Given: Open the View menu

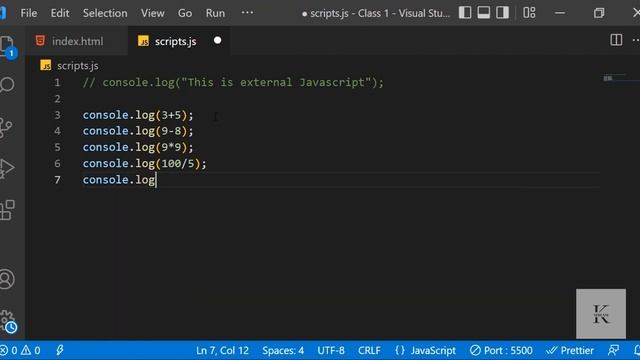Looking at the screenshot, I should pyautogui.click(x=153, y=13).
